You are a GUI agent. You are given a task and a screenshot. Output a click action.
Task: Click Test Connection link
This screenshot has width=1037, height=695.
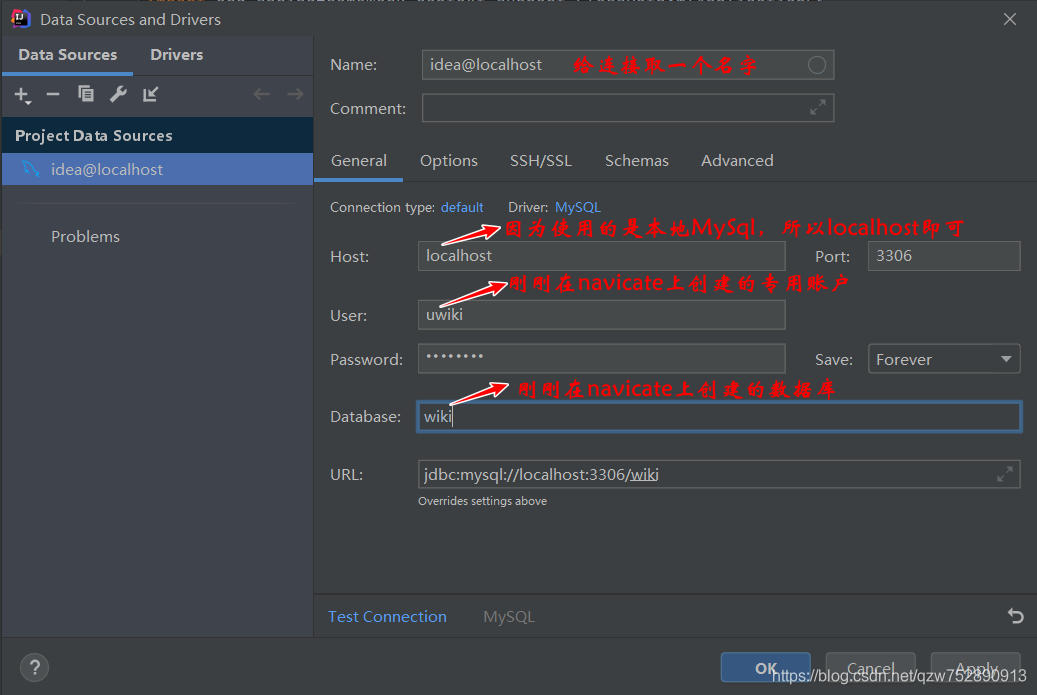(387, 616)
